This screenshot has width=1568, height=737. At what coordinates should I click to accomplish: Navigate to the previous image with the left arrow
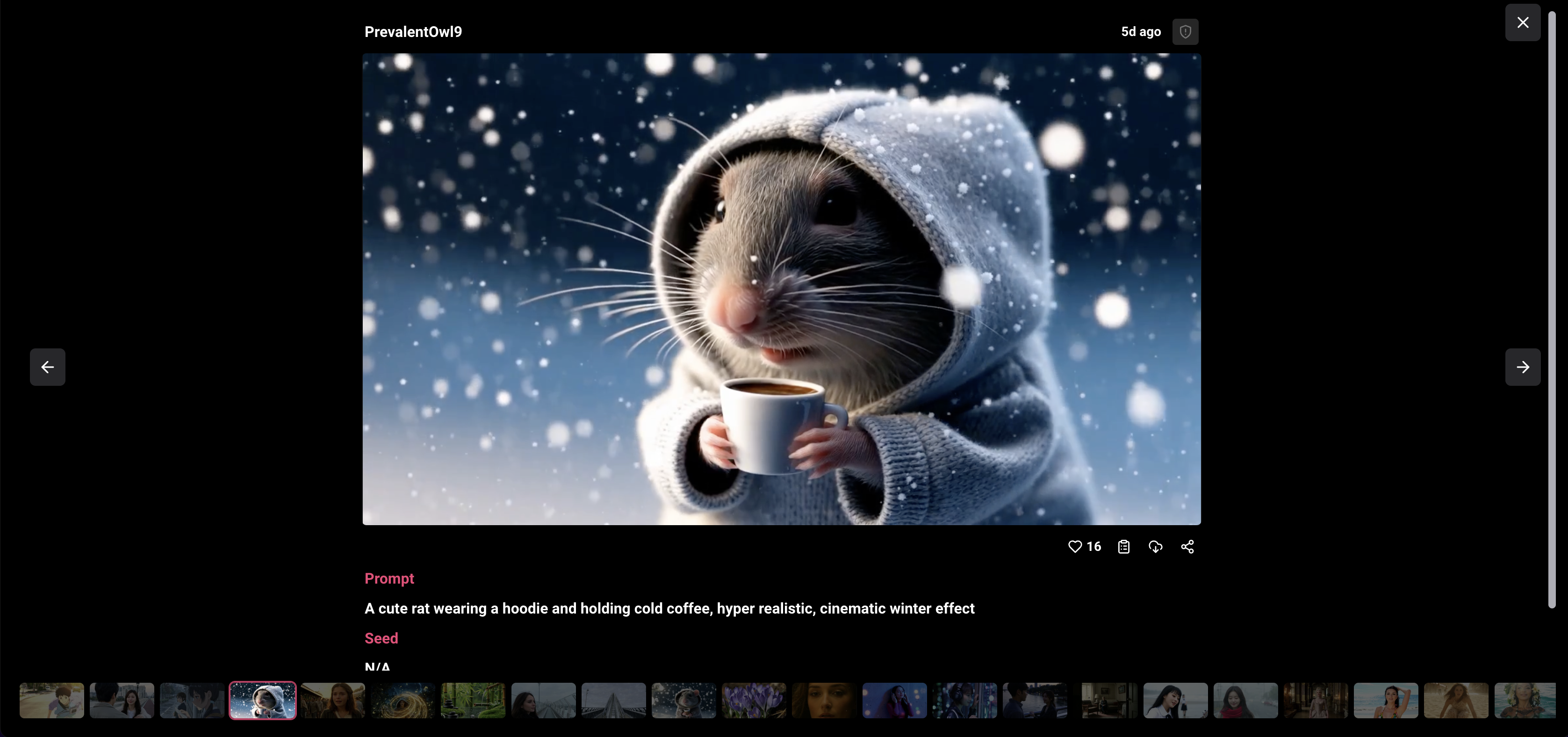(48, 367)
